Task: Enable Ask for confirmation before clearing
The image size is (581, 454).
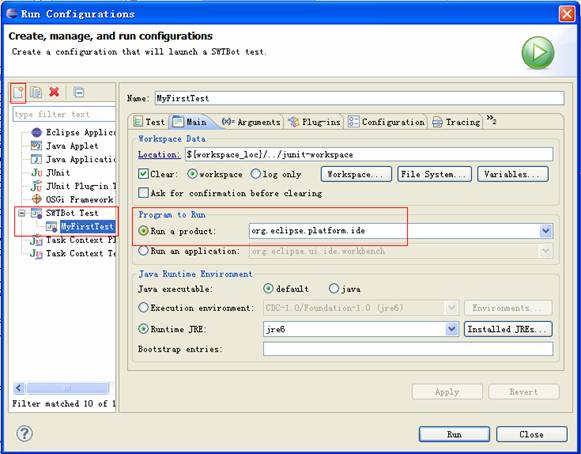Action: (143, 193)
